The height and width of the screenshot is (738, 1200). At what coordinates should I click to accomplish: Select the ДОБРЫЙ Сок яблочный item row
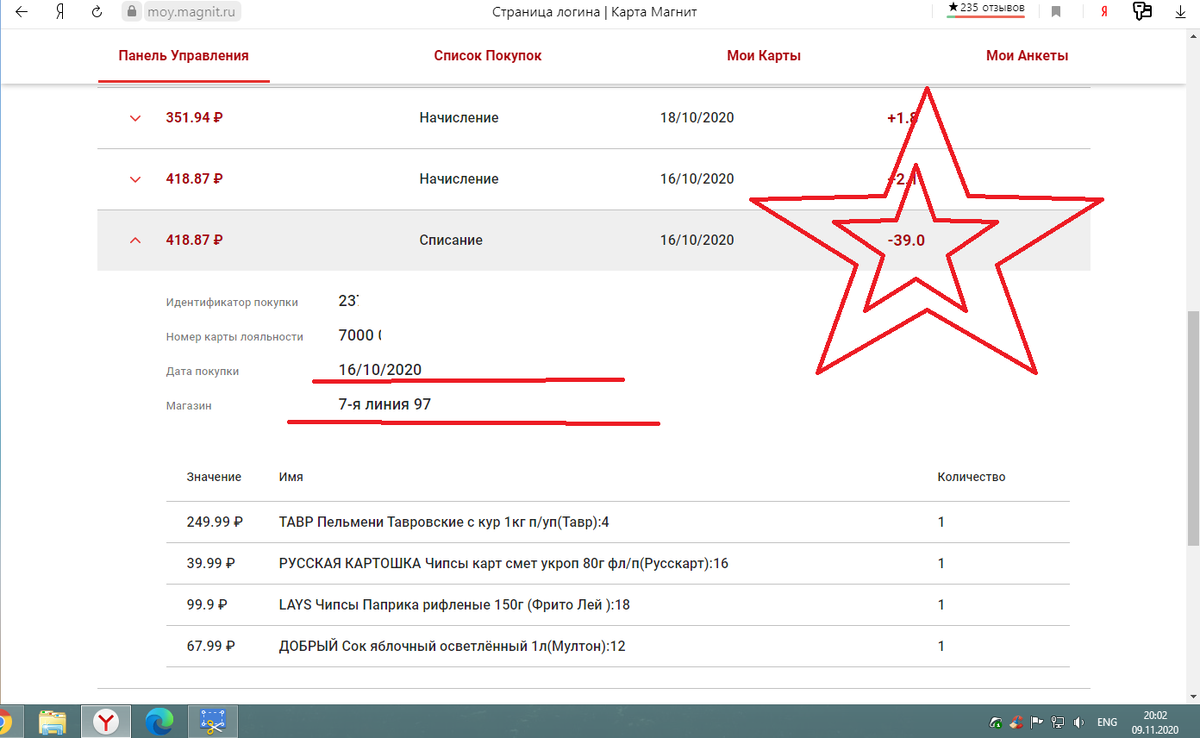click(618, 646)
